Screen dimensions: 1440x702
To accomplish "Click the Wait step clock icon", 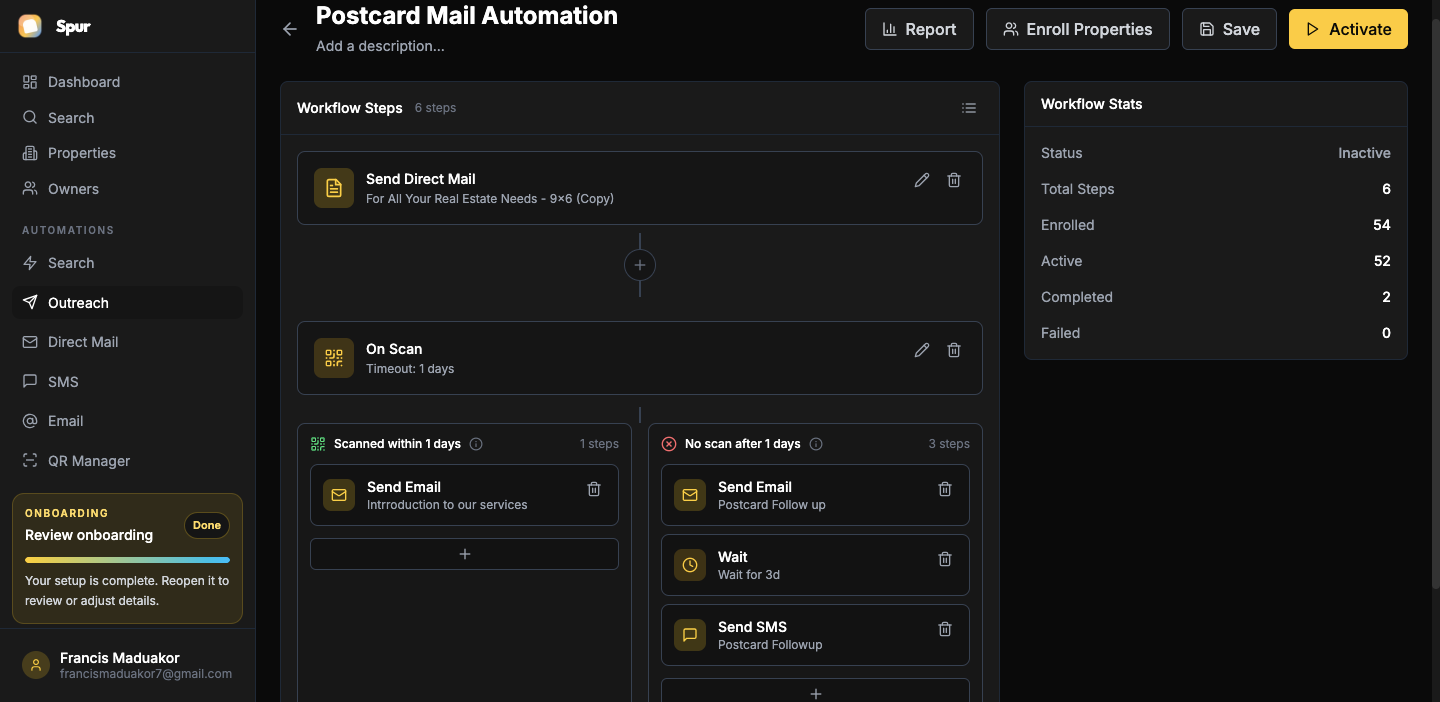I will (690, 565).
